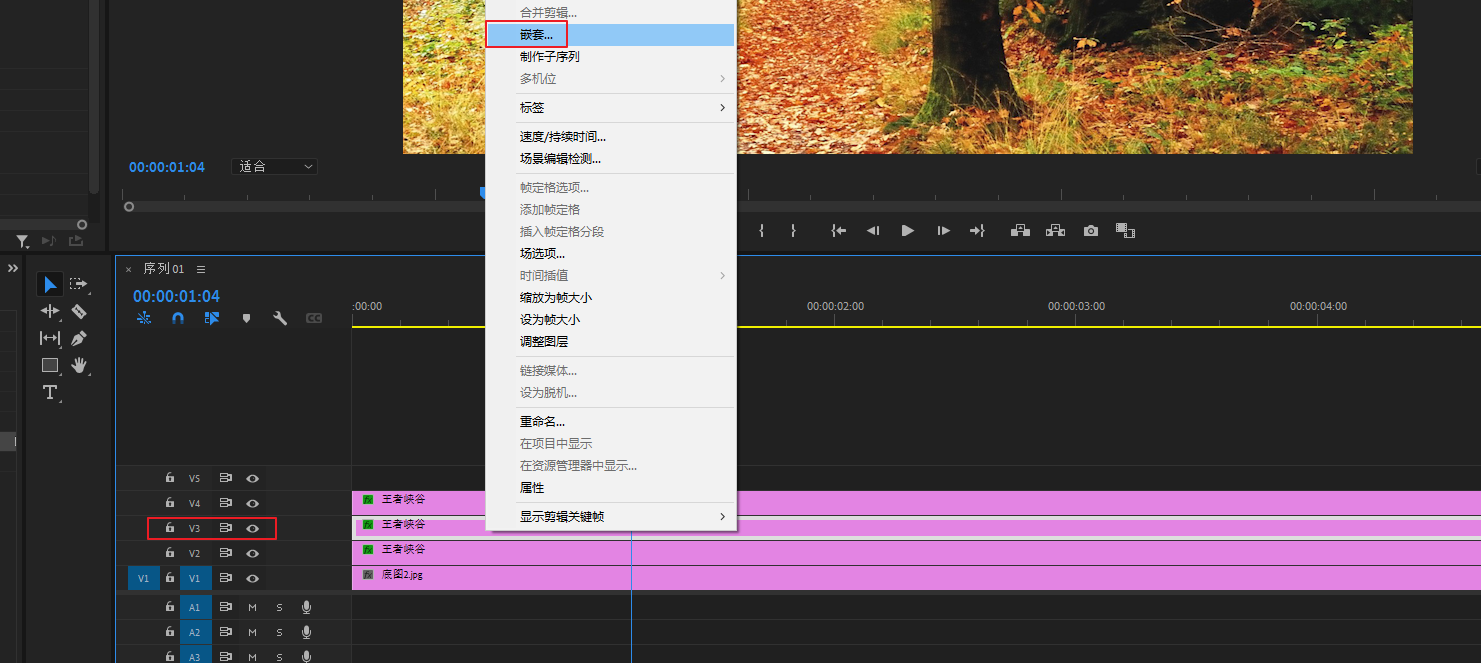Choose 重命名... from the context menu
The height and width of the screenshot is (663, 1481).
pos(542,422)
